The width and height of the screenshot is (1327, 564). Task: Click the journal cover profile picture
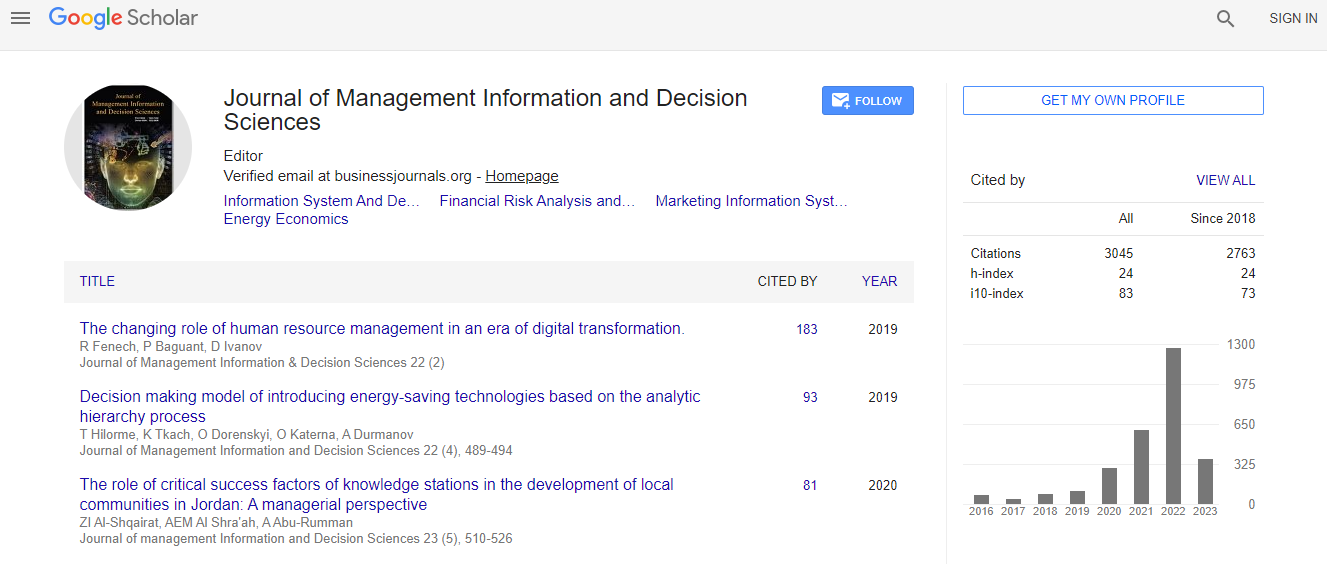pyautogui.click(x=128, y=149)
